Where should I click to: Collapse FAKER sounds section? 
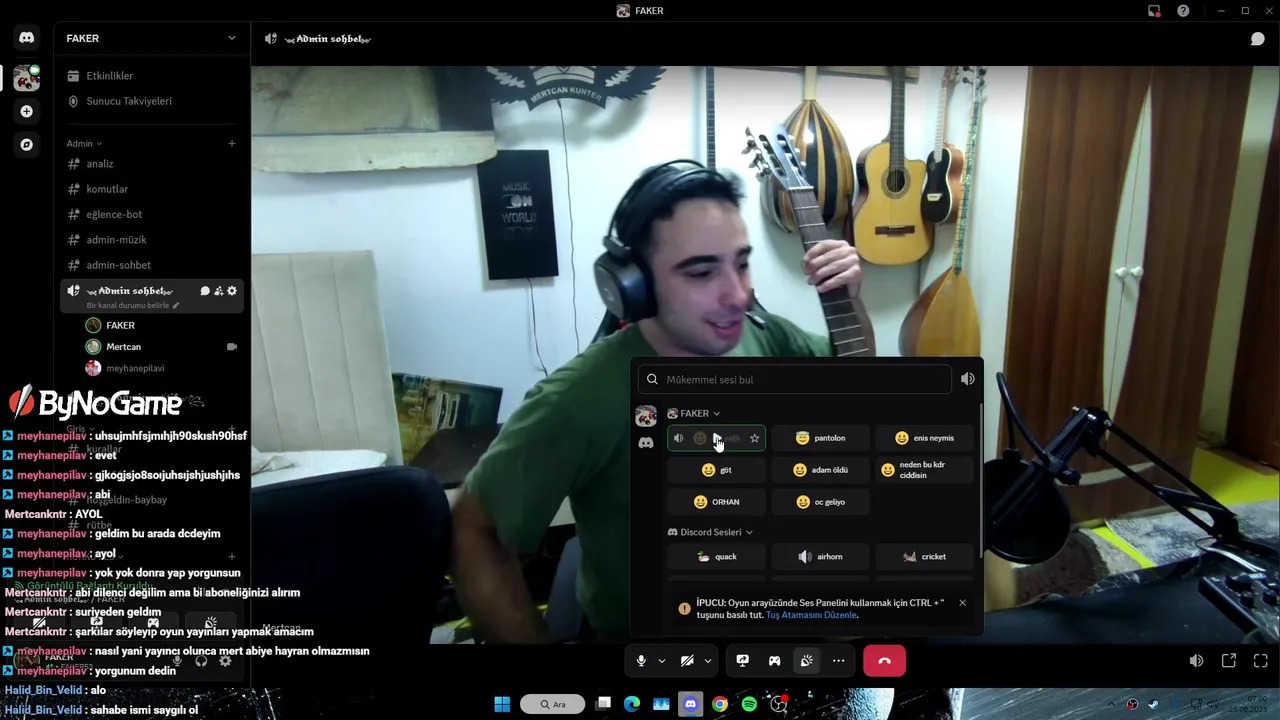(x=693, y=413)
